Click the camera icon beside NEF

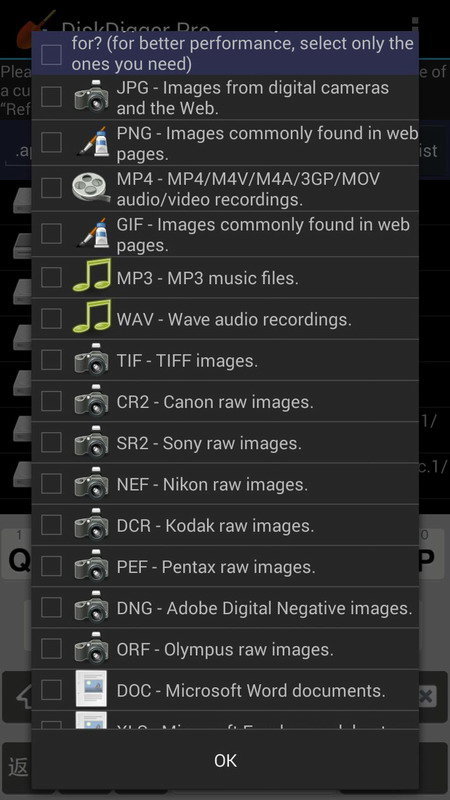pyautogui.click(x=91, y=483)
